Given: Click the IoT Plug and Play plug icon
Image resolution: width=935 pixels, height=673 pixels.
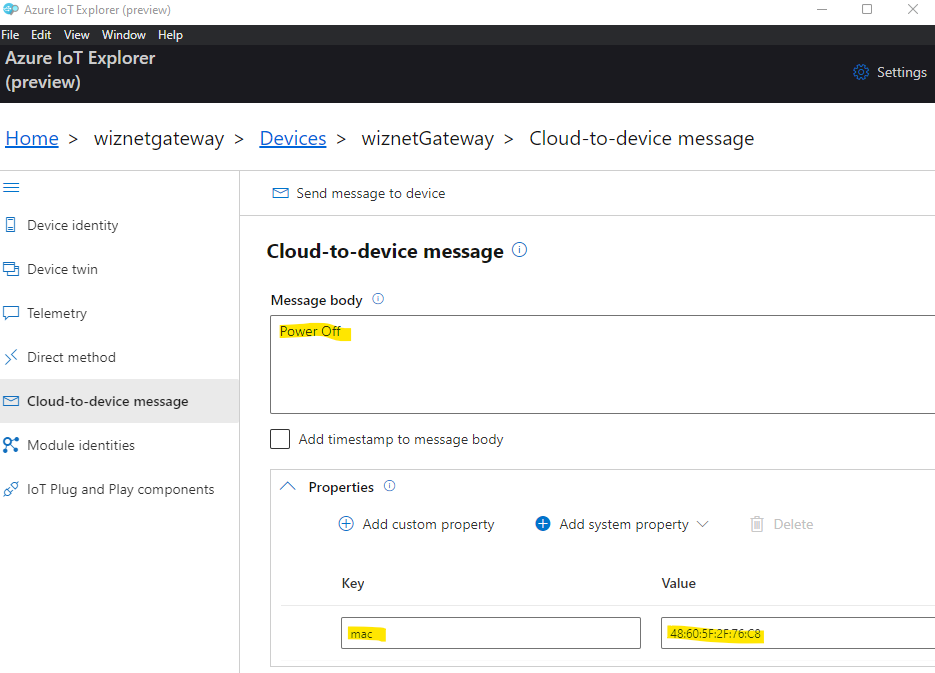Looking at the screenshot, I should pos(11,489).
